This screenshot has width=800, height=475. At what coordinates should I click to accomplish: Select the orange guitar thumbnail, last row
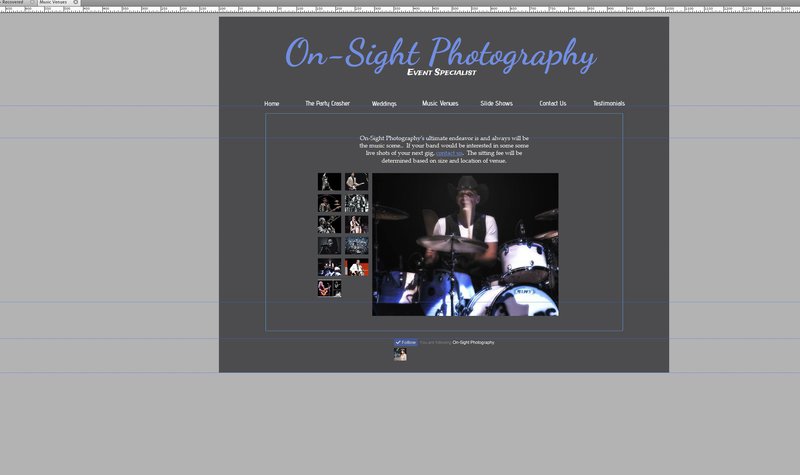click(x=330, y=289)
